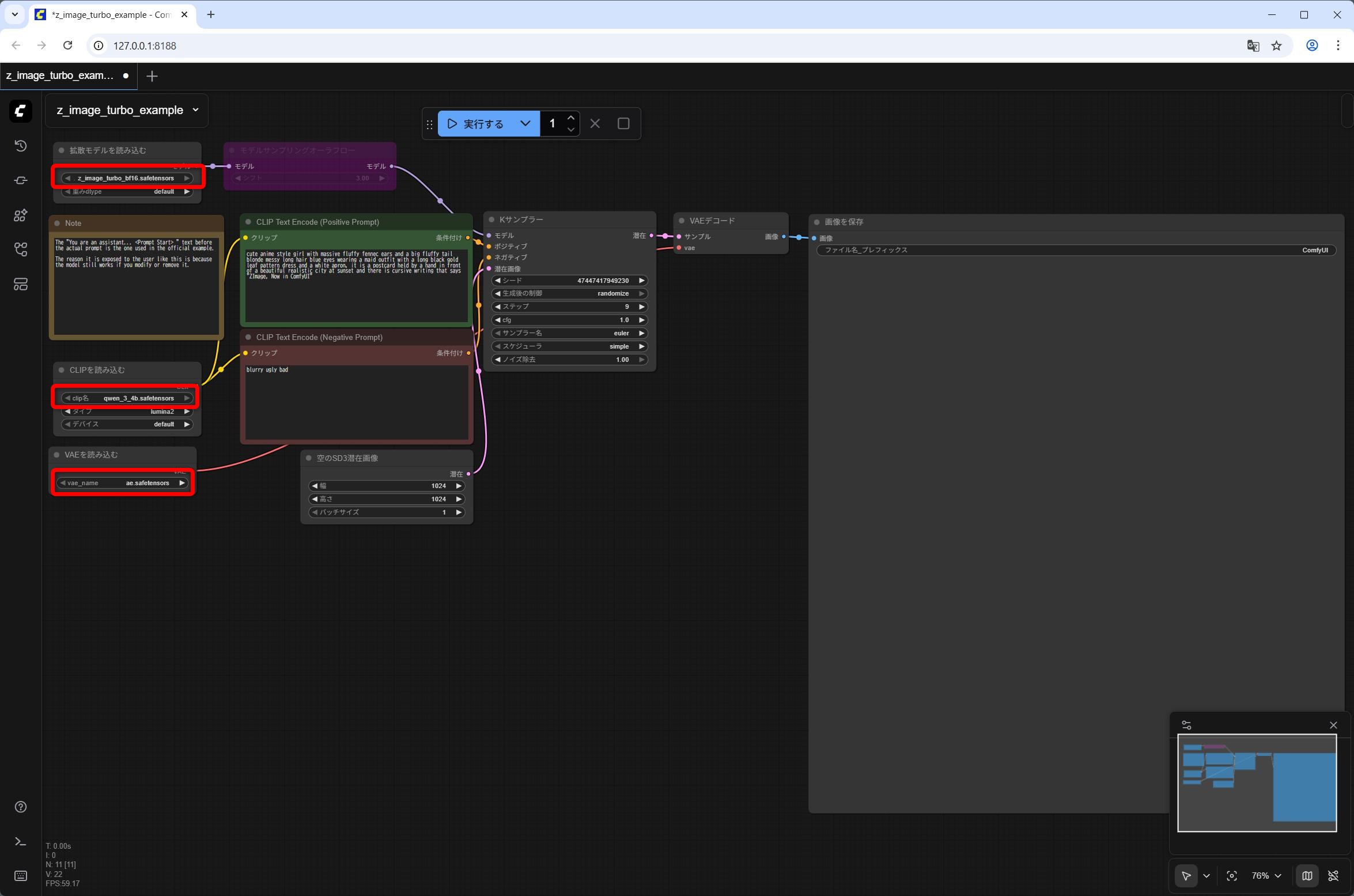Close the minimap panel
Screen dimensions: 1354x896
[1333, 725]
